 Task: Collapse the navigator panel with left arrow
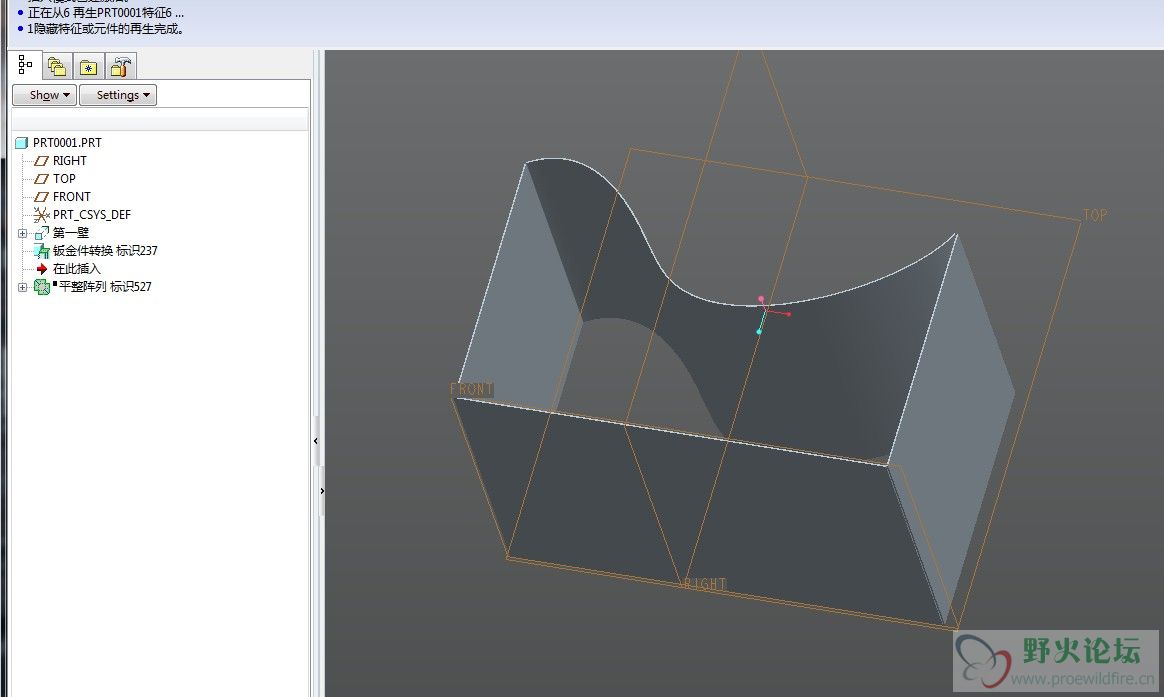click(x=315, y=441)
